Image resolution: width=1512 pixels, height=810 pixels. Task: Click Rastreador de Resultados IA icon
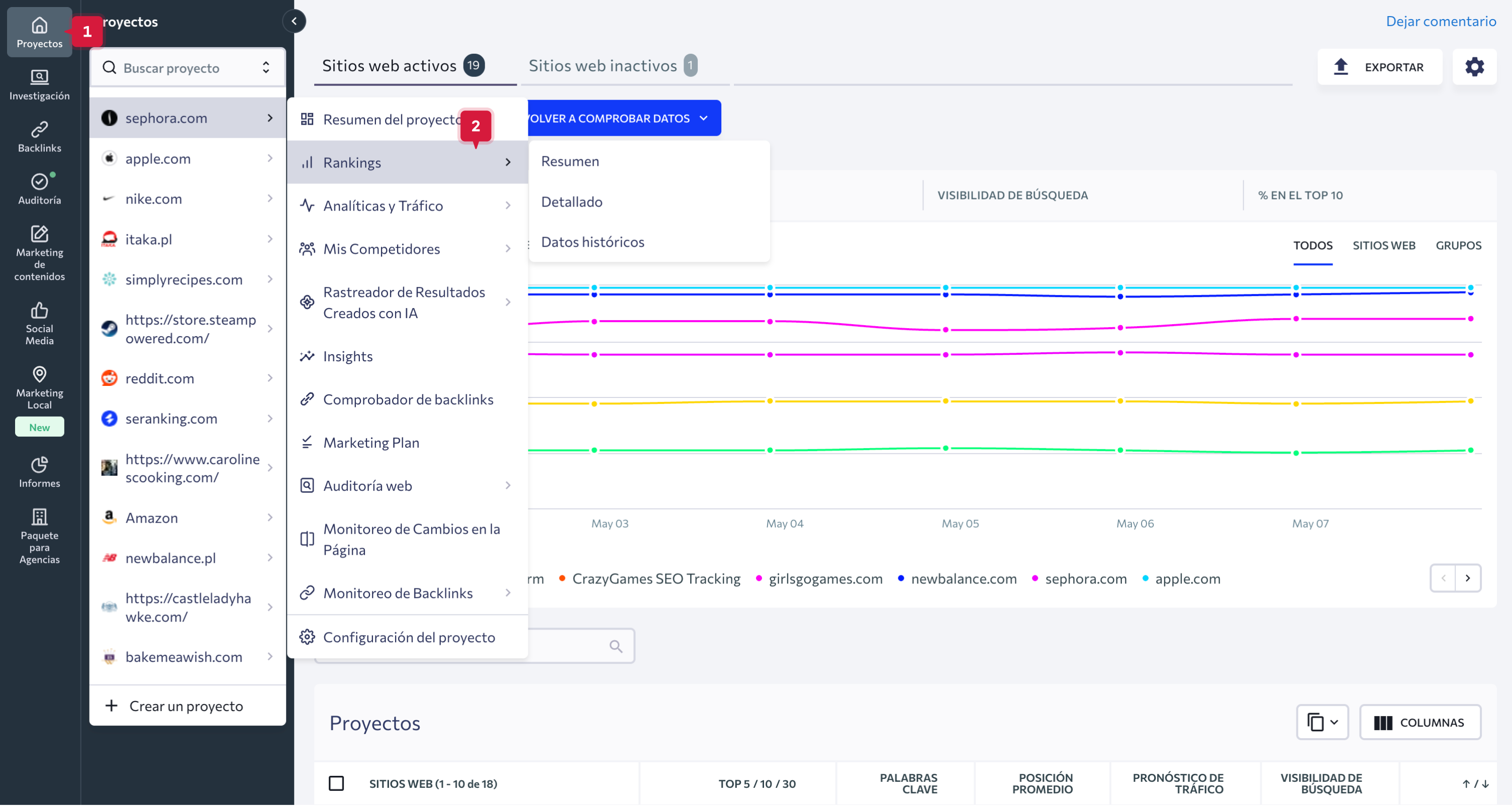click(x=307, y=302)
